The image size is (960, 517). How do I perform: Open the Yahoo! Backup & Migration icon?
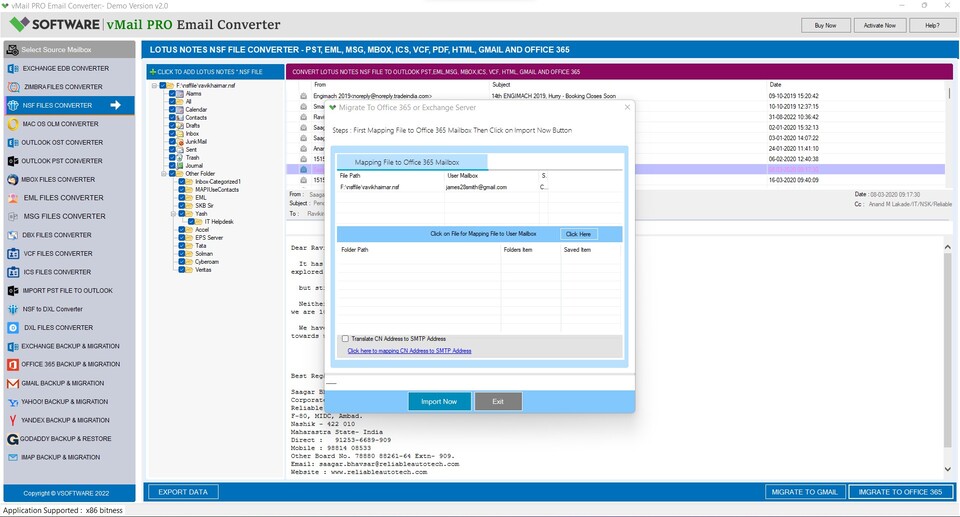click(x=13, y=402)
